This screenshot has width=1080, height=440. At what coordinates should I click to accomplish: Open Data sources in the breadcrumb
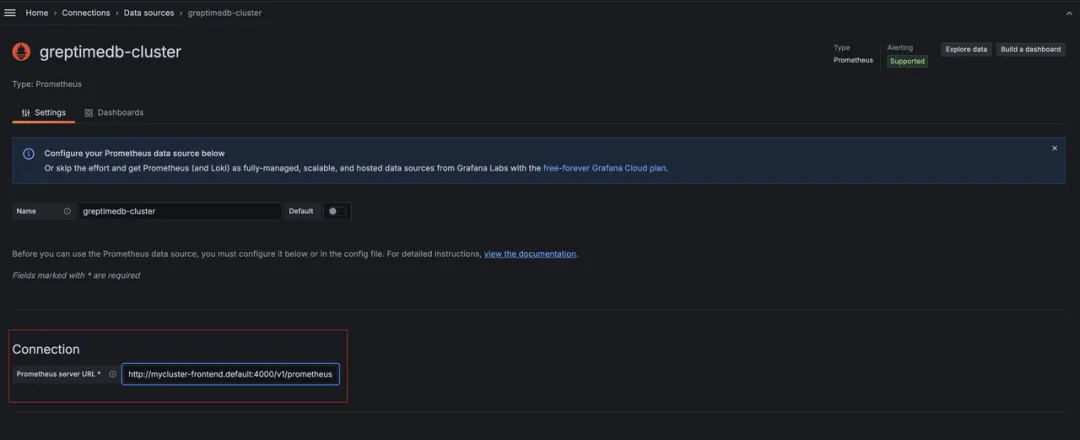[x=149, y=13]
